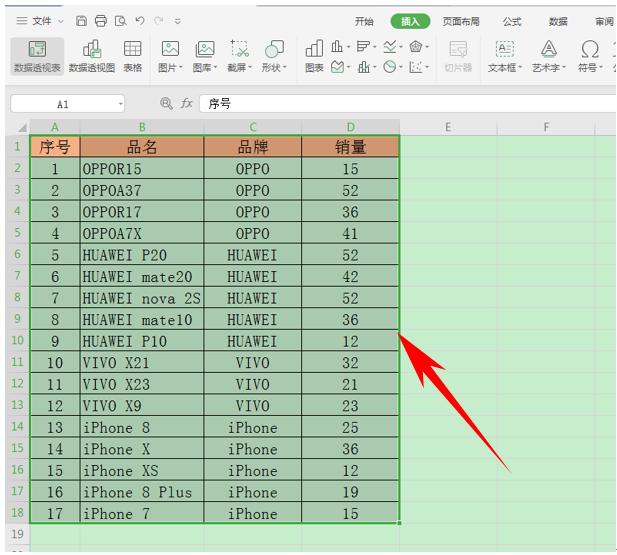Start a Screenshot (截屏)
The height and width of the screenshot is (555, 617).
click(x=239, y=56)
